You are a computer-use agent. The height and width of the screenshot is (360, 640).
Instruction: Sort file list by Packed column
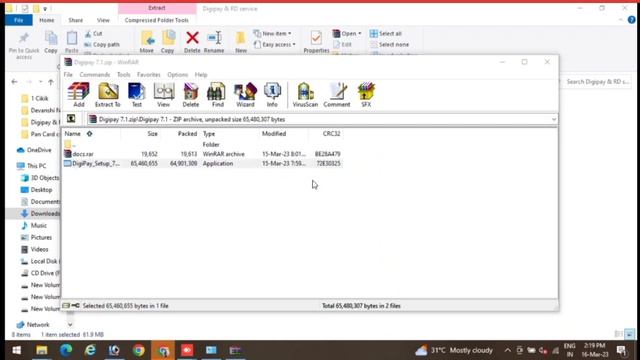click(187, 133)
